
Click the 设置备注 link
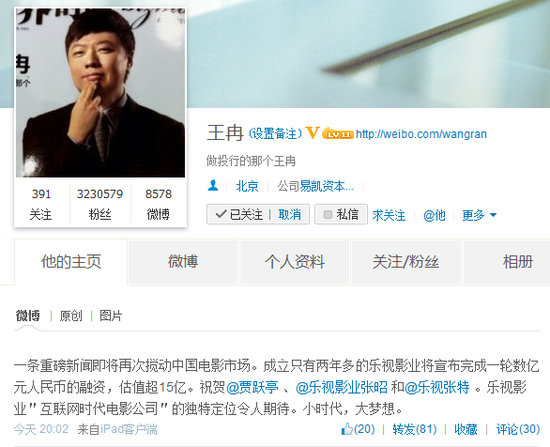tap(275, 133)
